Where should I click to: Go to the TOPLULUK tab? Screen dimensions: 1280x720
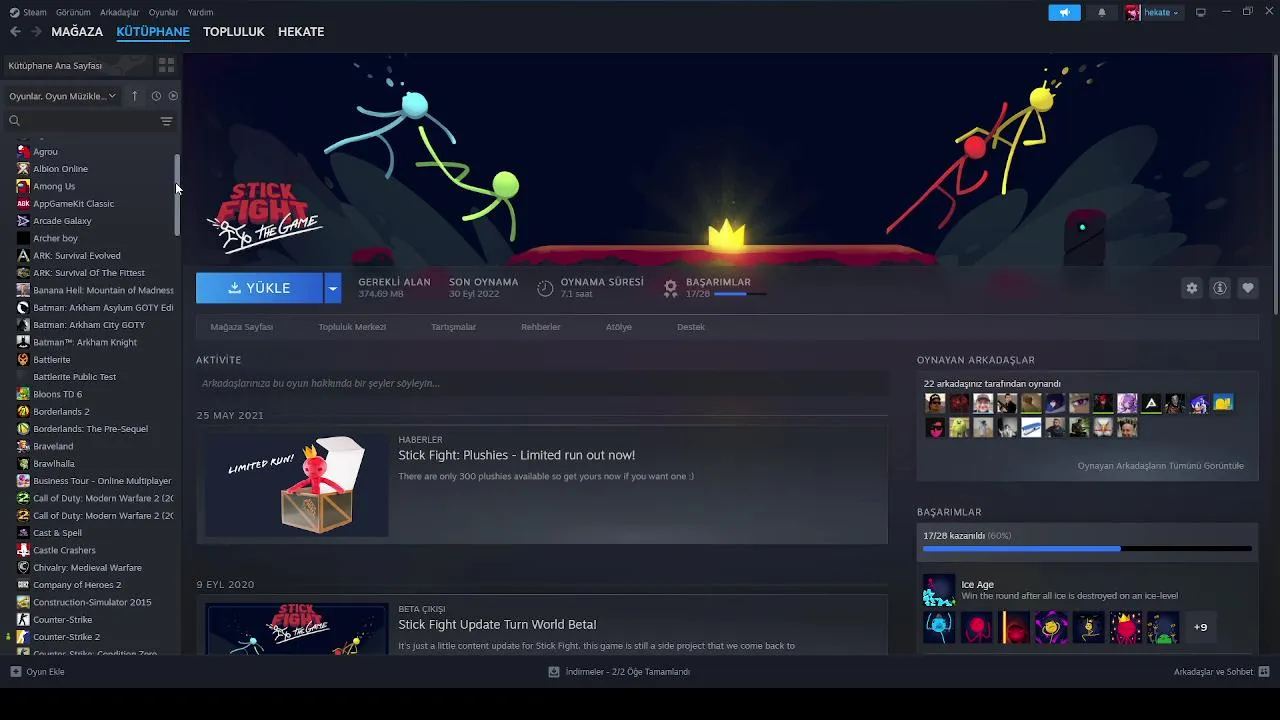[x=233, y=32]
